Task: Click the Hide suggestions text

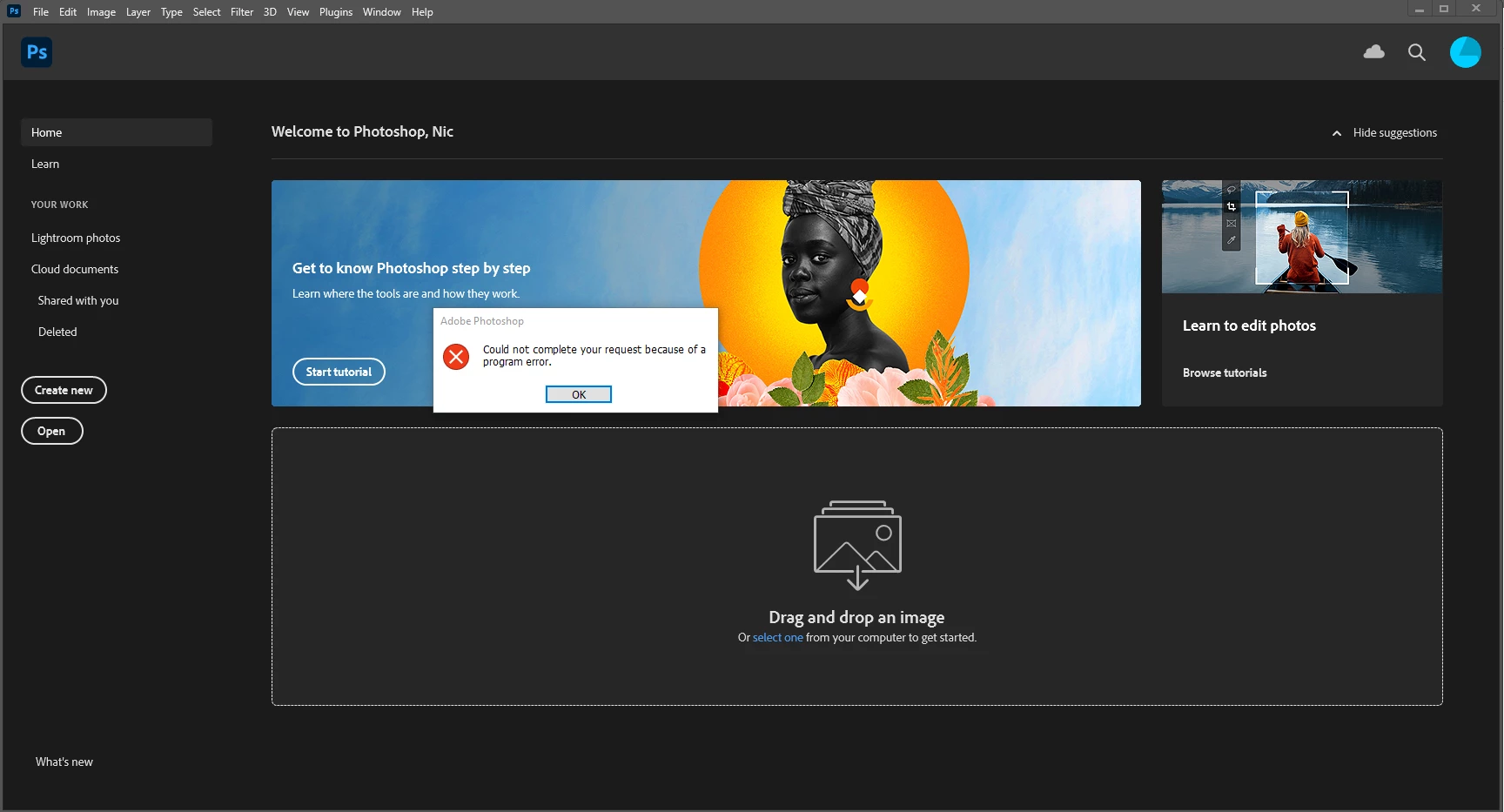Action: [1394, 133]
